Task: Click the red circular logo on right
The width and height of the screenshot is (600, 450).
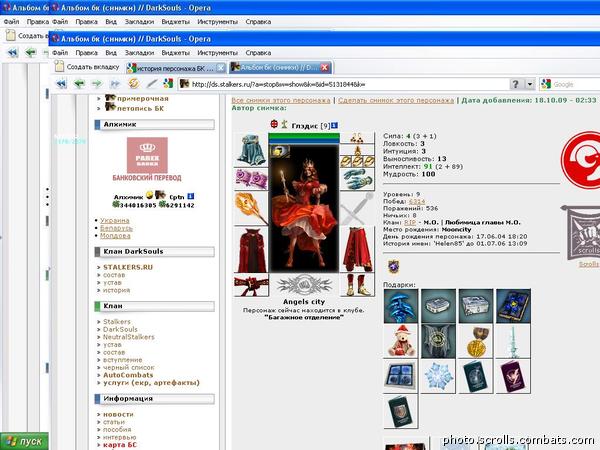Action: pyautogui.click(x=581, y=160)
